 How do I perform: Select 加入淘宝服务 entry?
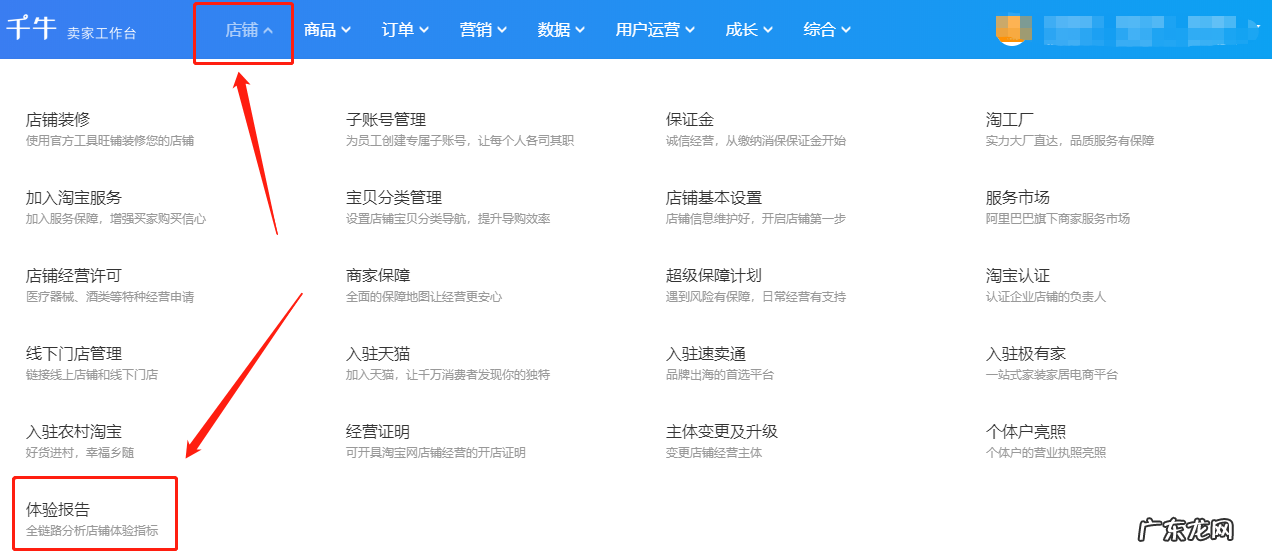(x=74, y=197)
